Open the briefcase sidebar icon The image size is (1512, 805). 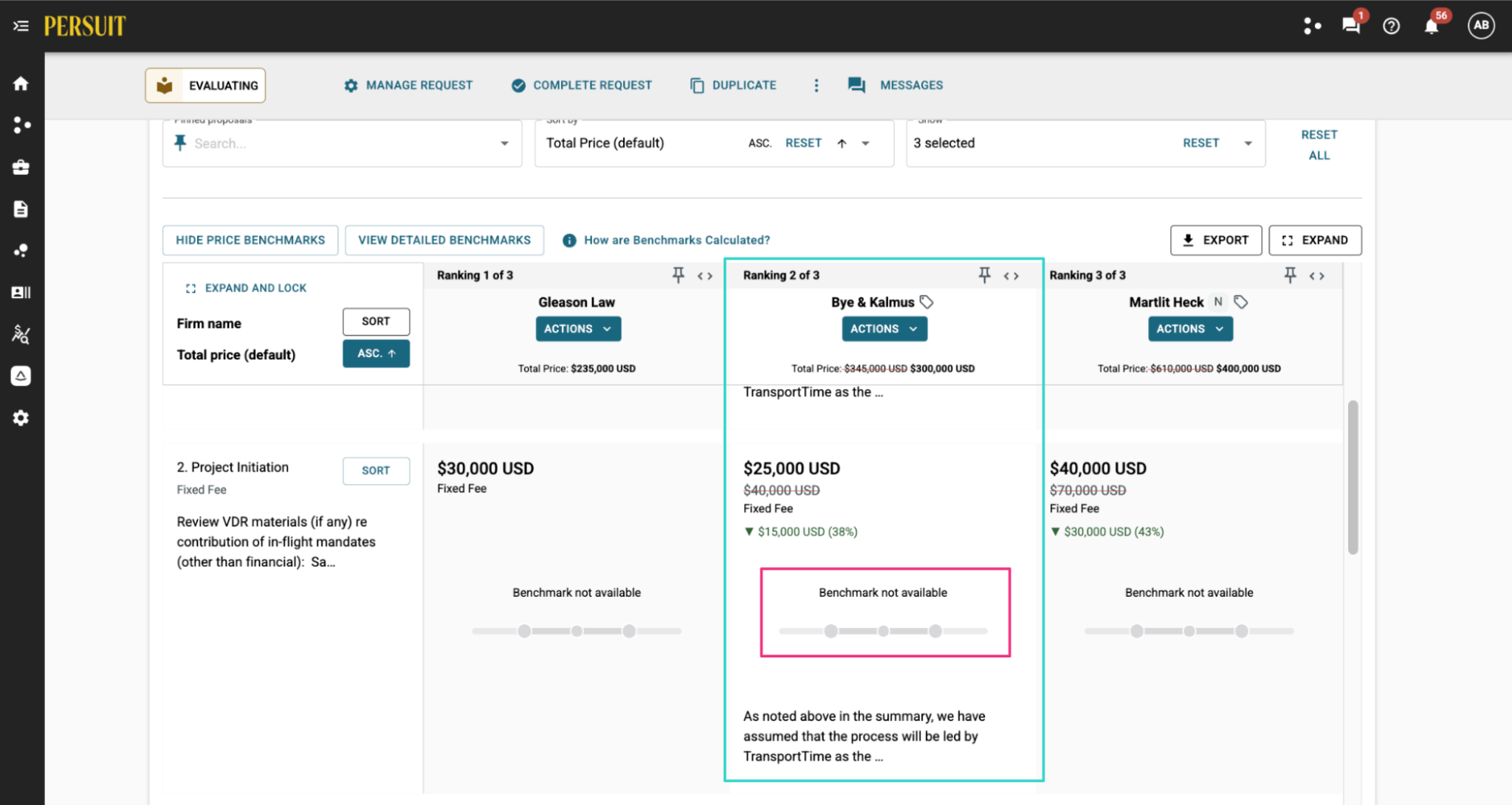[21, 167]
